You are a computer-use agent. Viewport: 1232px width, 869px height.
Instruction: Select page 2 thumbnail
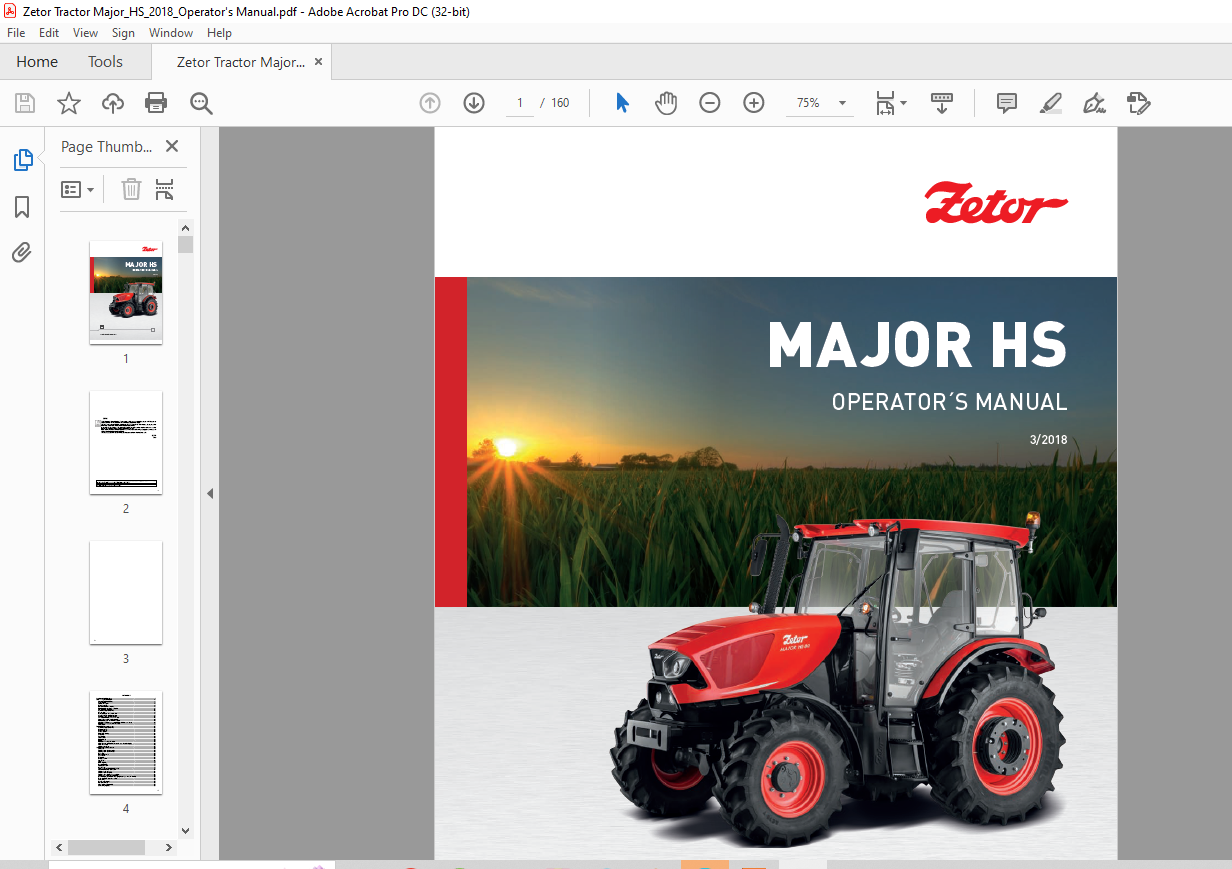click(x=126, y=442)
